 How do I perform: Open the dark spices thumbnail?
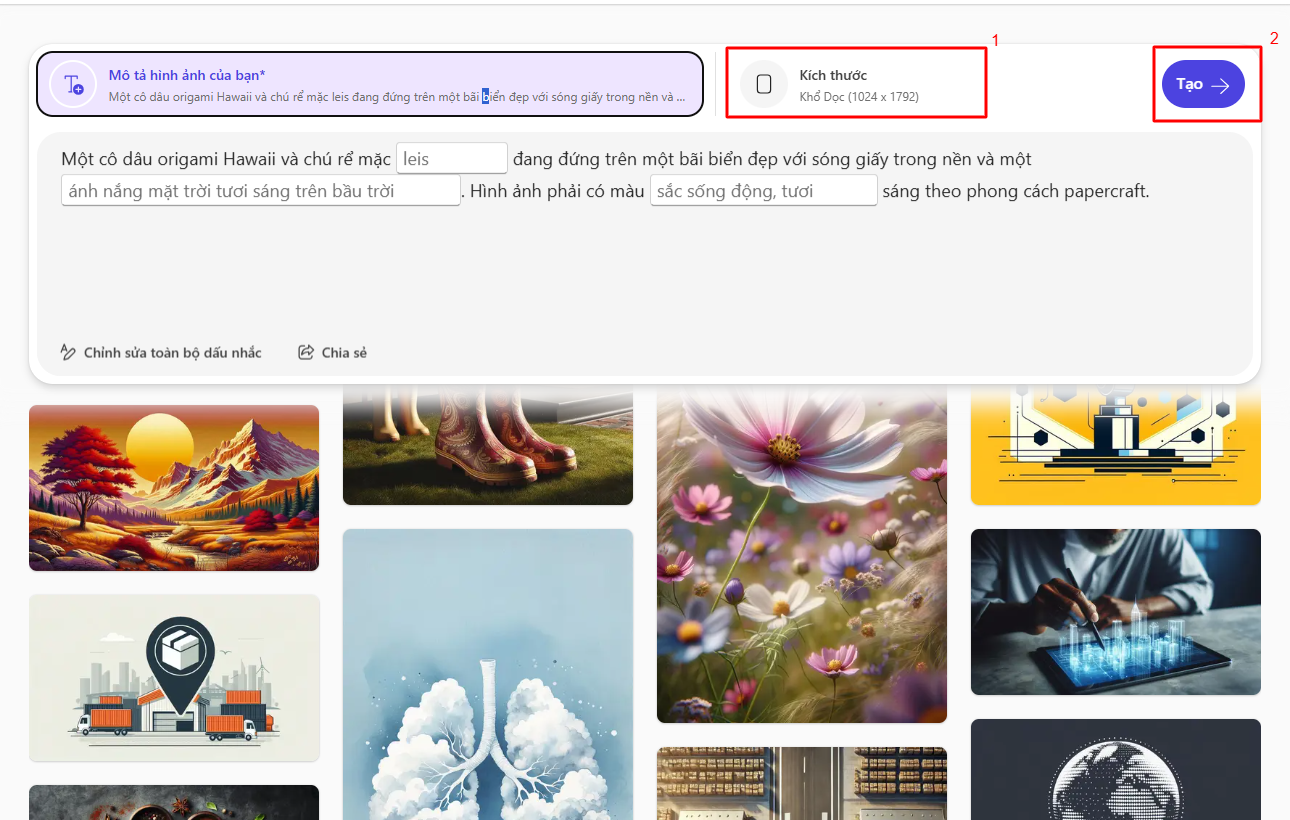point(174,803)
